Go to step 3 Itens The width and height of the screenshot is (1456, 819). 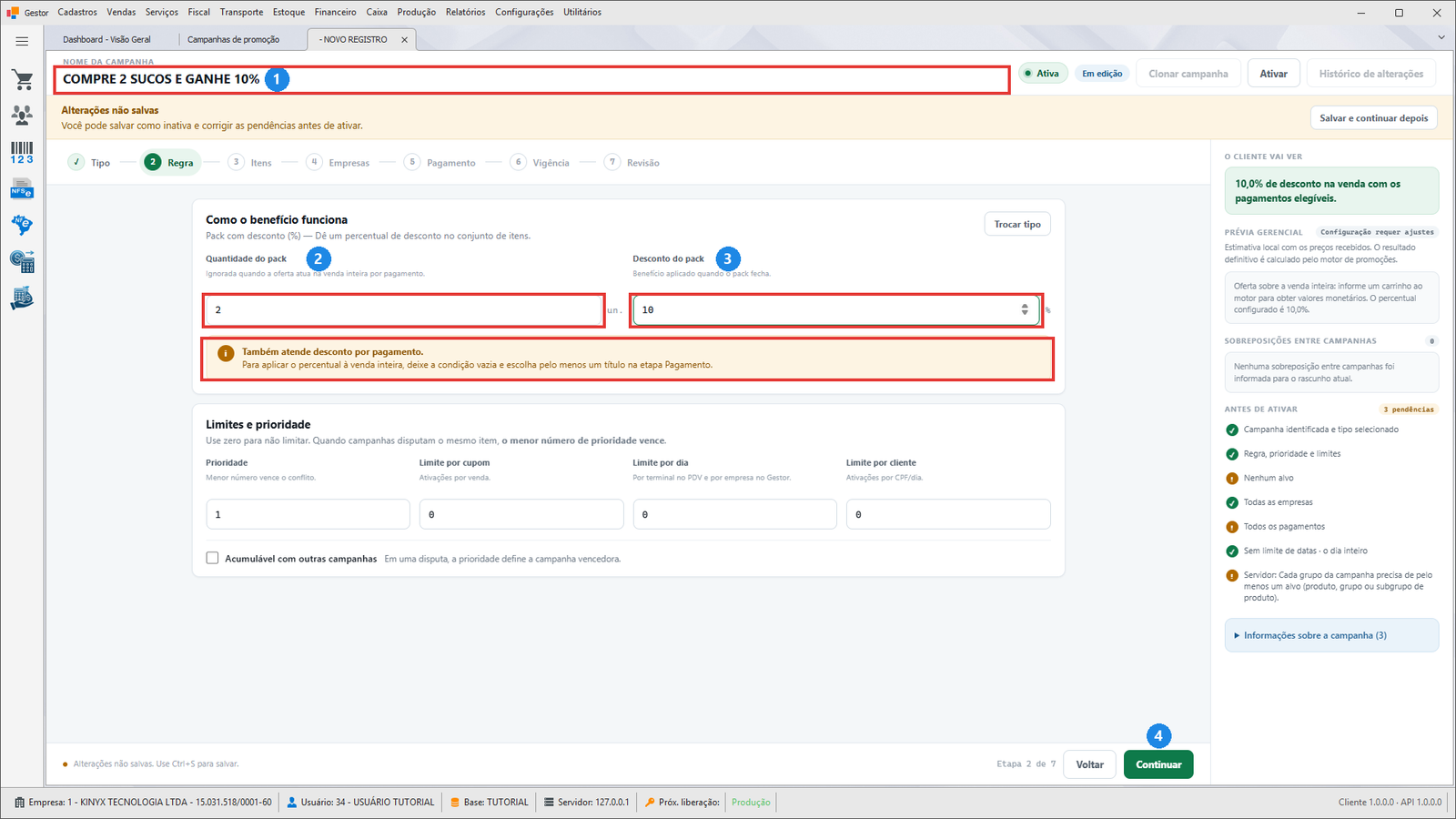(x=250, y=162)
